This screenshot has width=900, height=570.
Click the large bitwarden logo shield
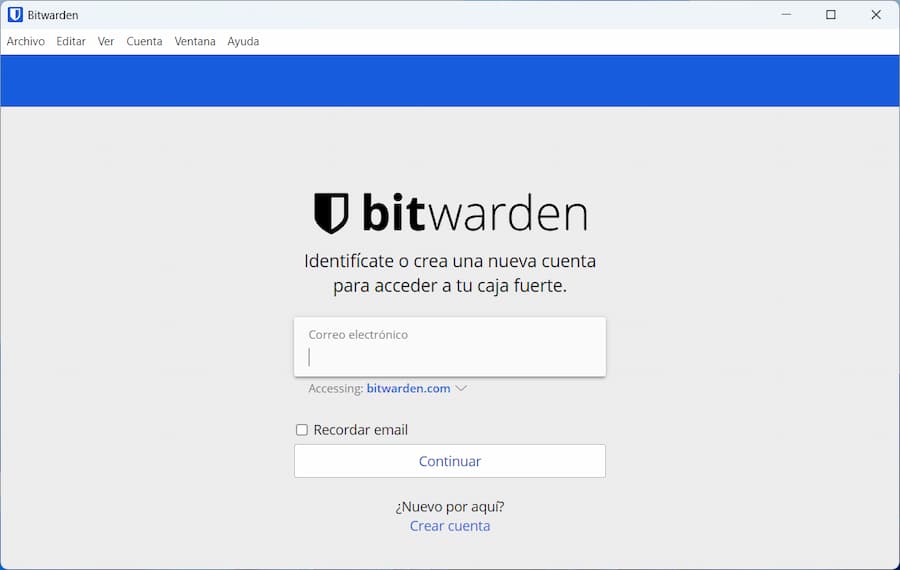click(x=331, y=213)
